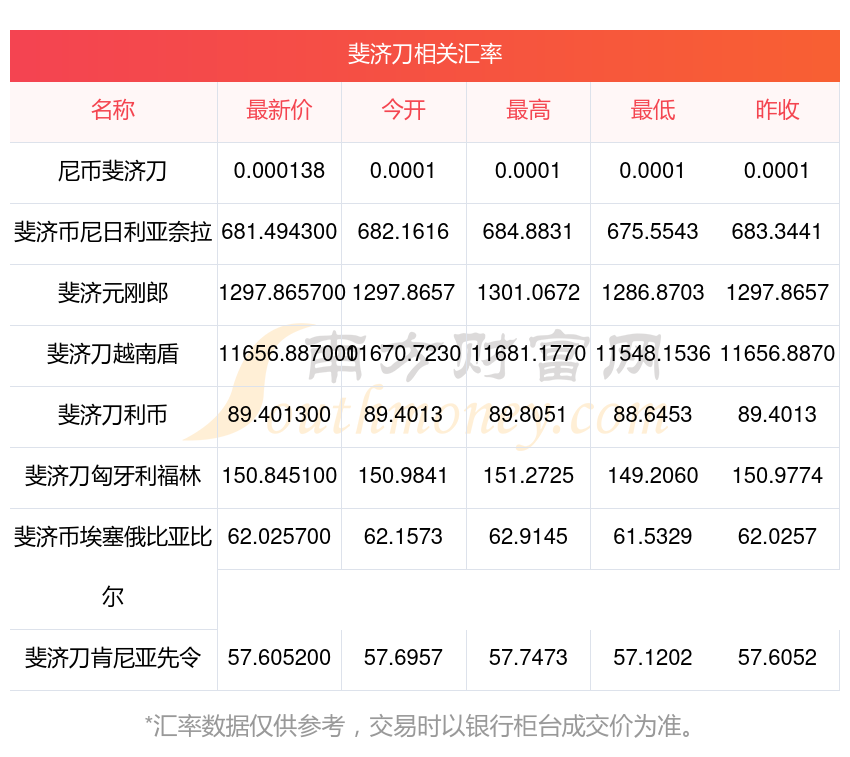Select the 斐济刀肯尼亚先令 row name
Viewport: 850px width, 757px height.
click(113, 658)
